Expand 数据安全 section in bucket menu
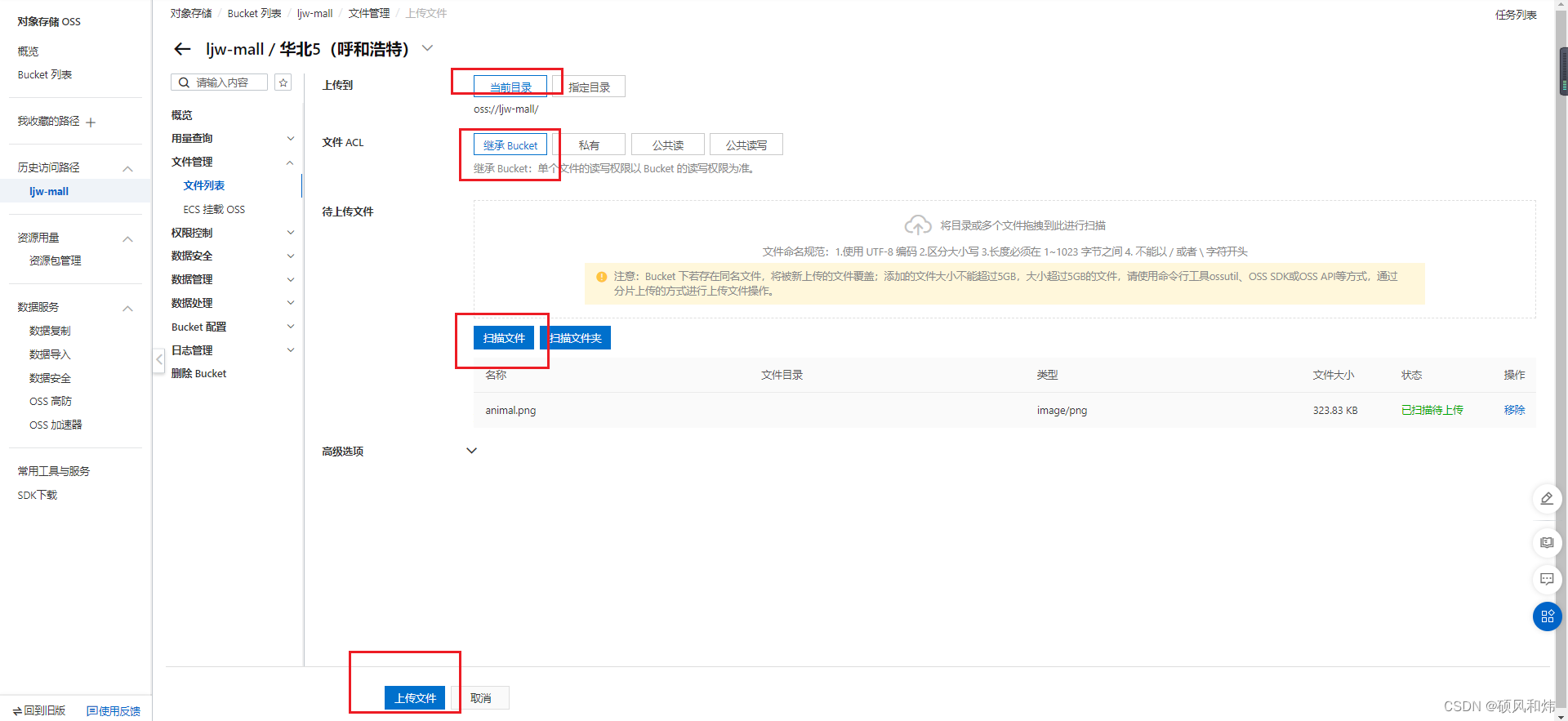The height and width of the screenshot is (721, 1568). pos(290,256)
